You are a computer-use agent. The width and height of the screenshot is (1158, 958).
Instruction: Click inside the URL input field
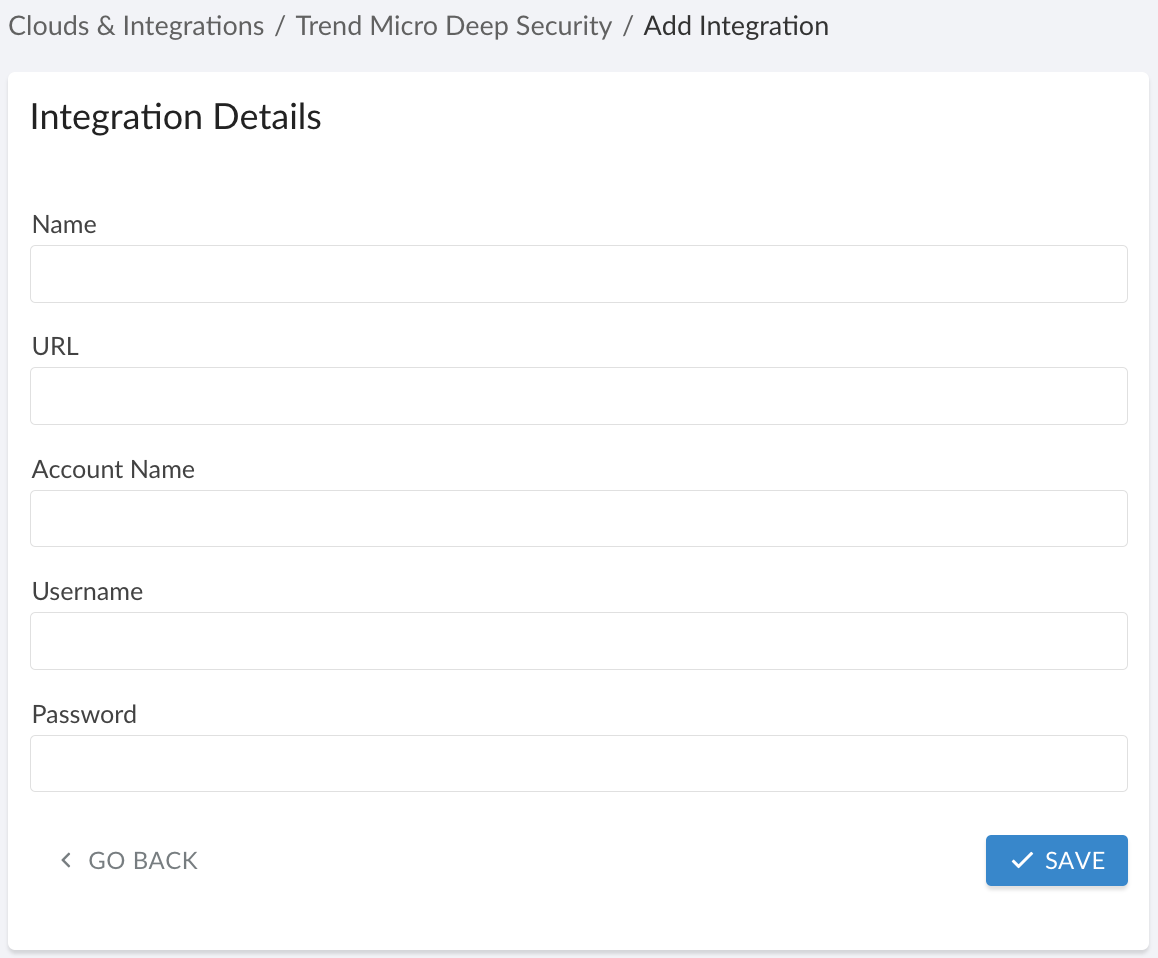click(578, 396)
